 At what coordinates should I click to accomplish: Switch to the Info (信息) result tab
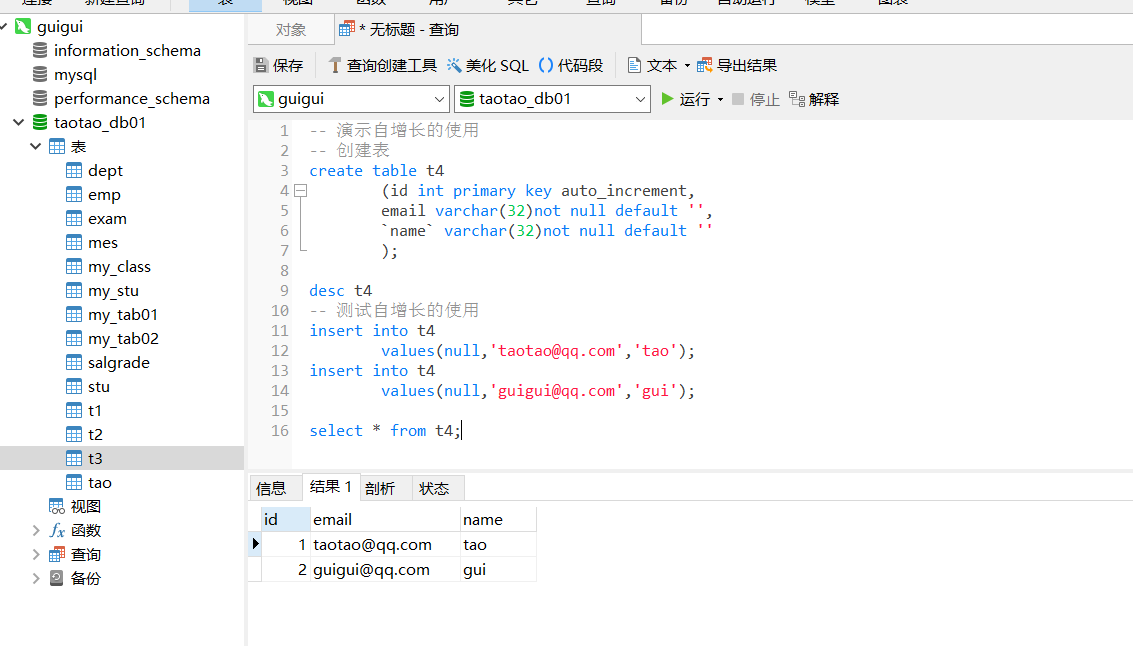pos(272,488)
